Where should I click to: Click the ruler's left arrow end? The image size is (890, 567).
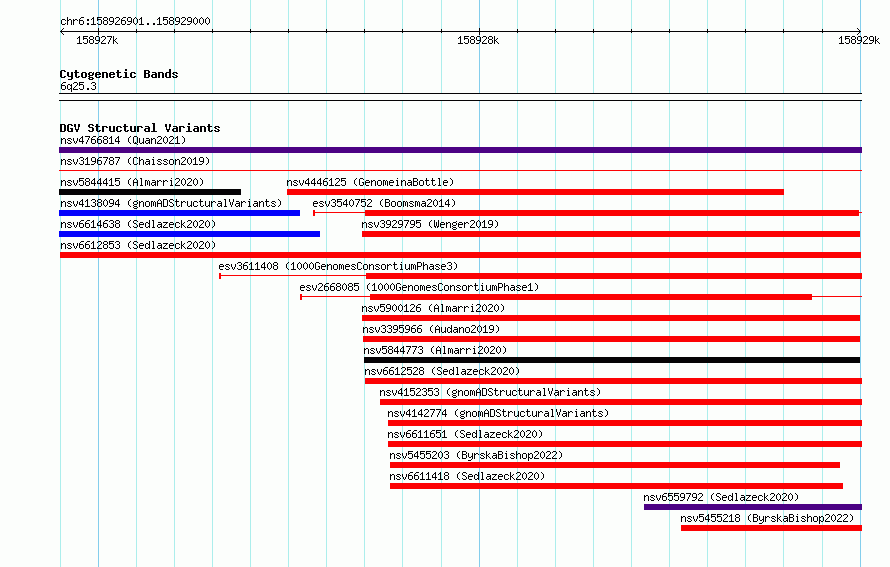[x=62, y=31]
